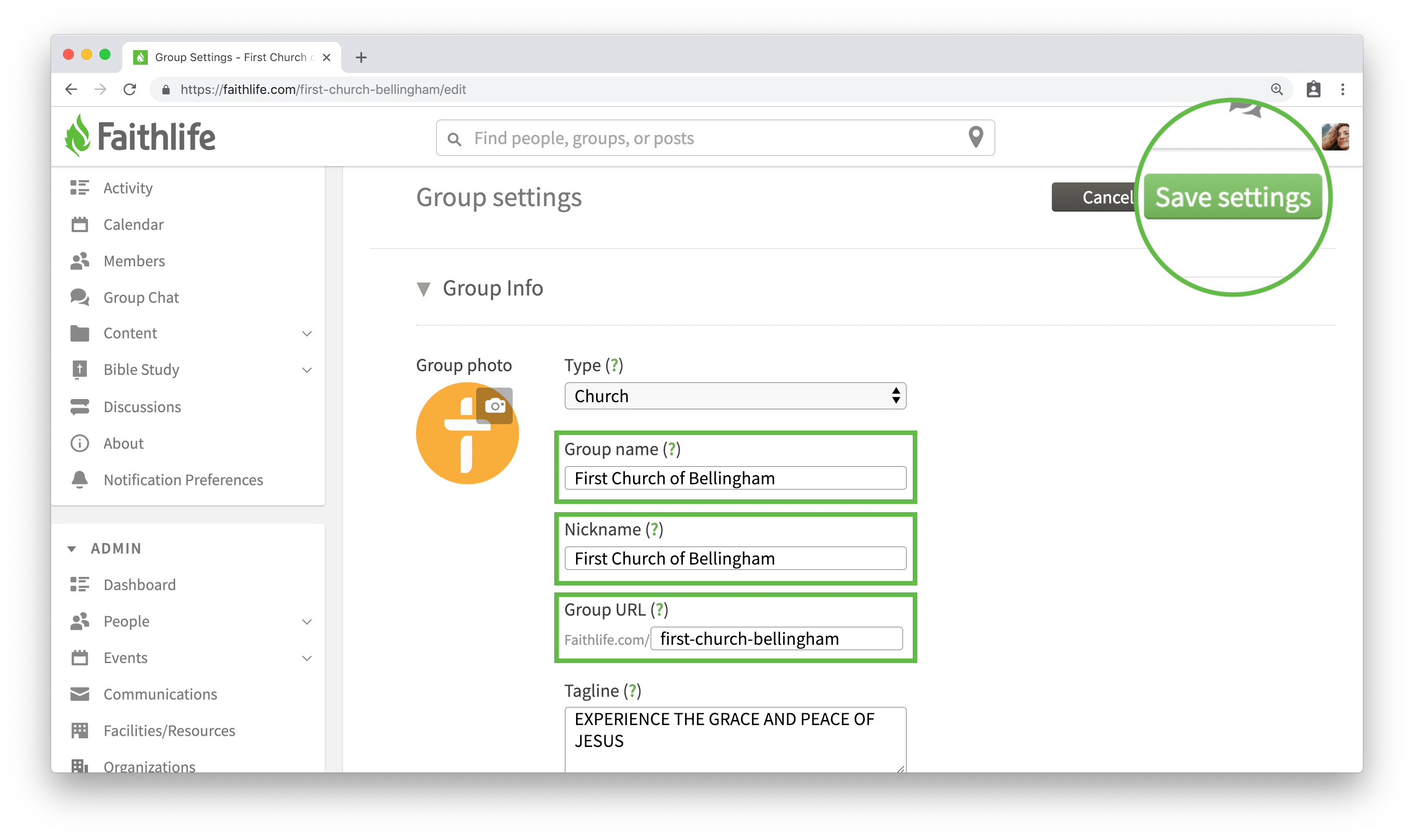Click the Find people, groups, or posts search box
This screenshot has height=840, width=1414.
pyautogui.click(x=715, y=138)
